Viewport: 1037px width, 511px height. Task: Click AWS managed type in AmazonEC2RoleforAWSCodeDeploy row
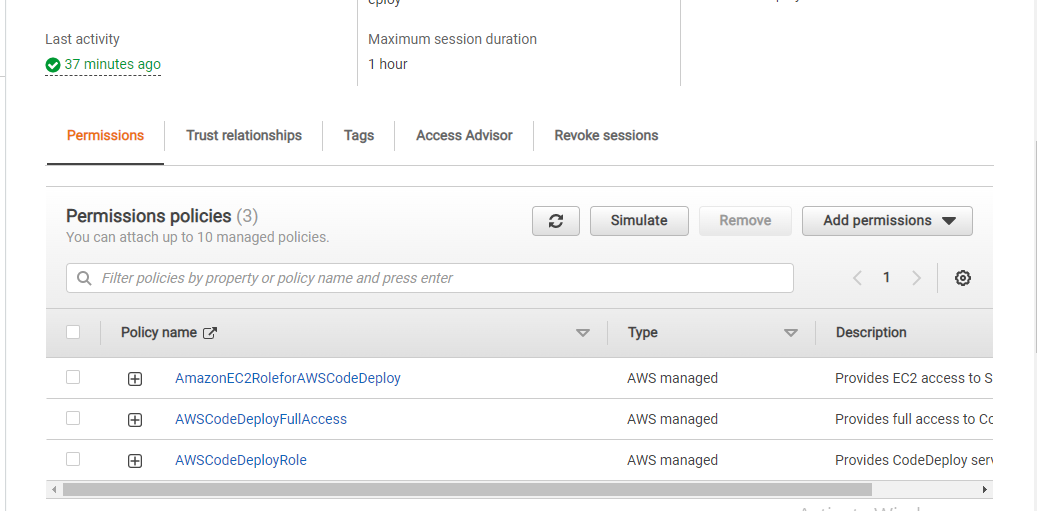pos(672,378)
